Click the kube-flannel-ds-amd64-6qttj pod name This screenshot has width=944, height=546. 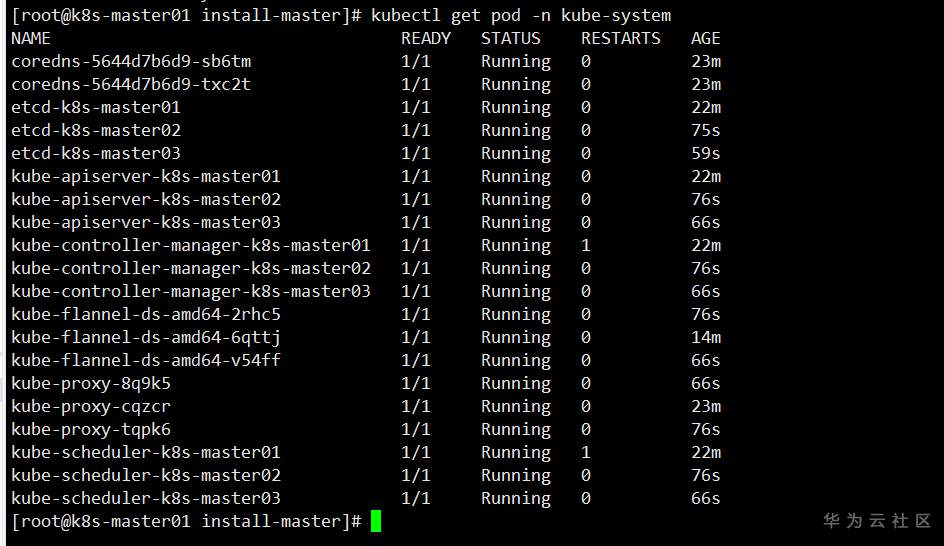tap(146, 337)
